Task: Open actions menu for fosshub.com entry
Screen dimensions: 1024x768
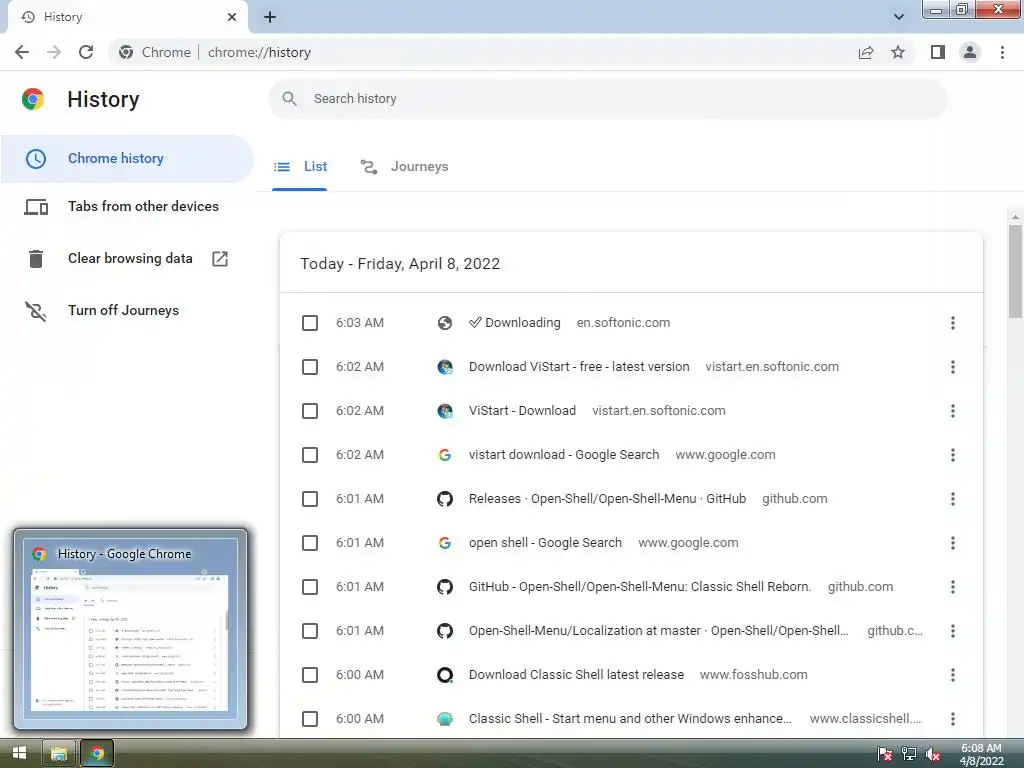Action: tap(953, 675)
